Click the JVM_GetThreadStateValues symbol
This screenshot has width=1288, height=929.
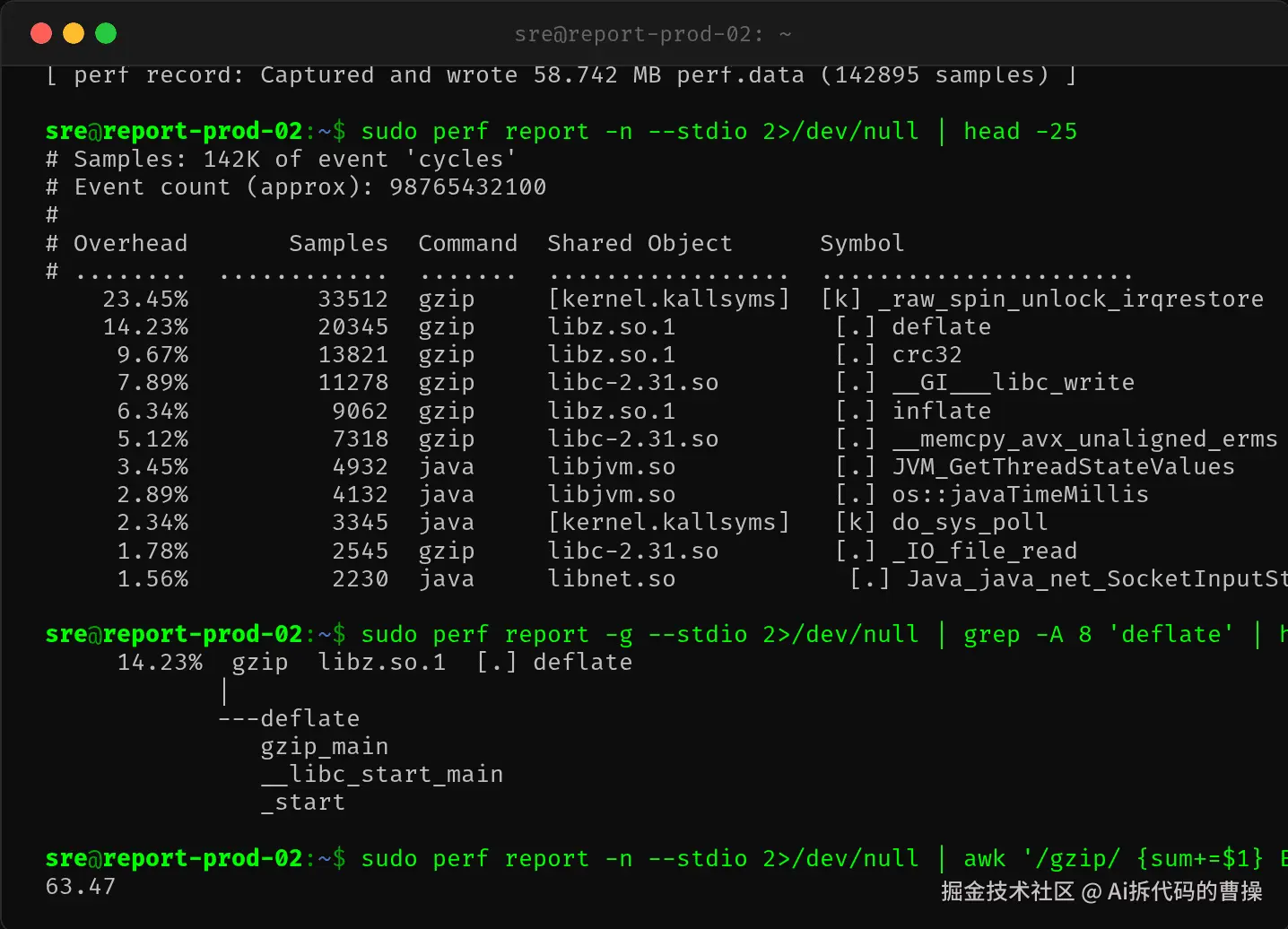point(1064,466)
